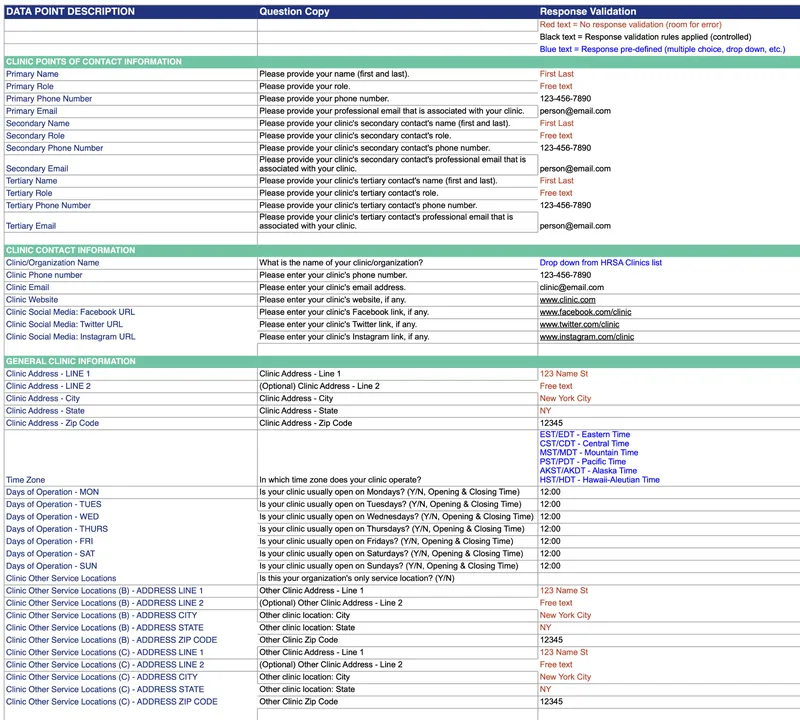Open the www.facebook.com/clinic link
This screenshot has height=720, width=800.
(x=585, y=312)
